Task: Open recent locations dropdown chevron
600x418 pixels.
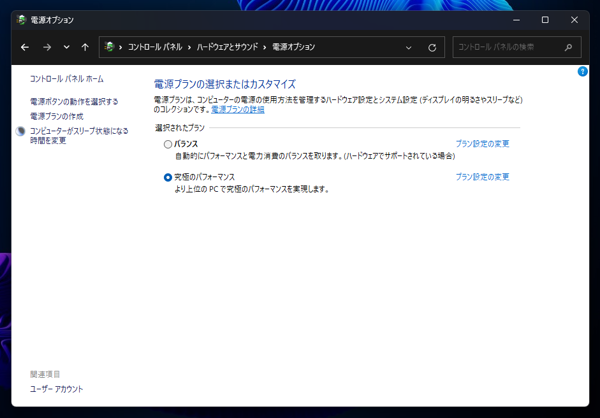Action: pos(67,47)
